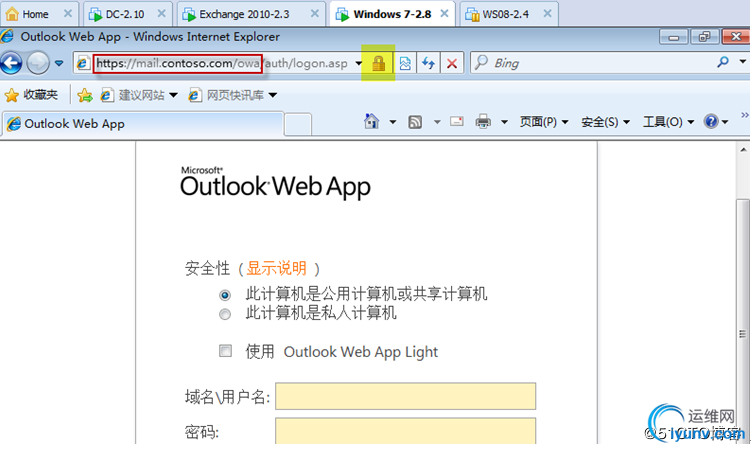
Task: Click the IE Forward navigation button
Action: pyautogui.click(x=38, y=63)
